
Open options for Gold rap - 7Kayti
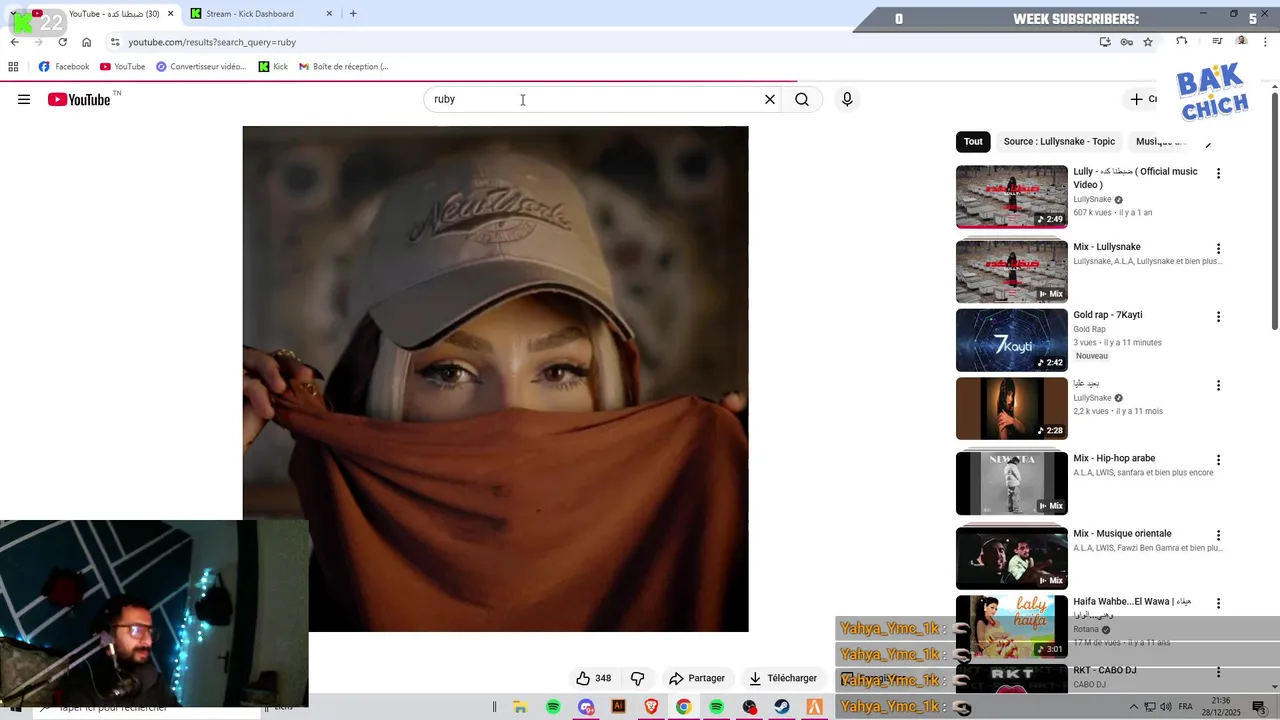pos(1218,317)
